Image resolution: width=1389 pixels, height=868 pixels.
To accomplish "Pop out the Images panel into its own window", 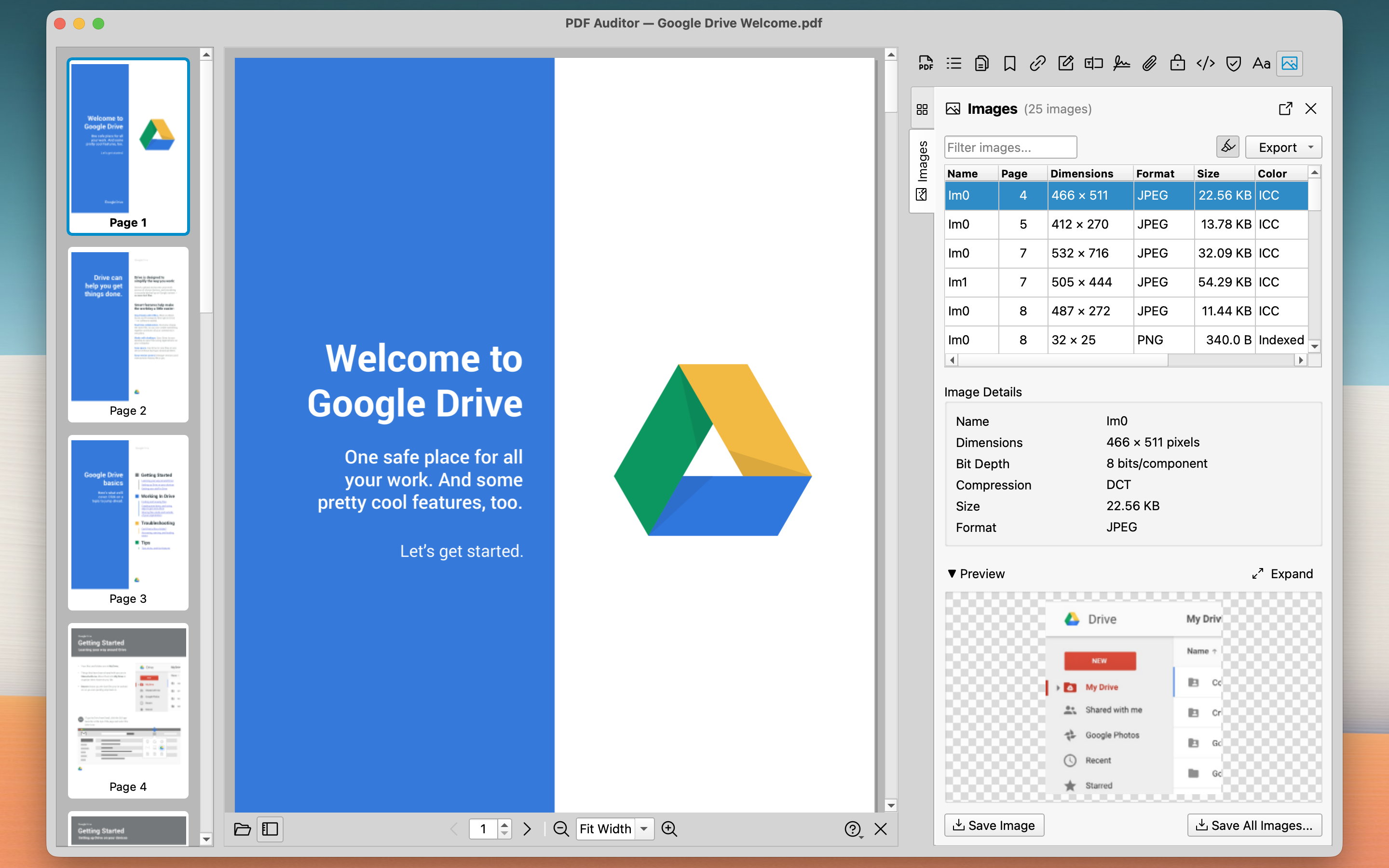I will (x=1285, y=108).
